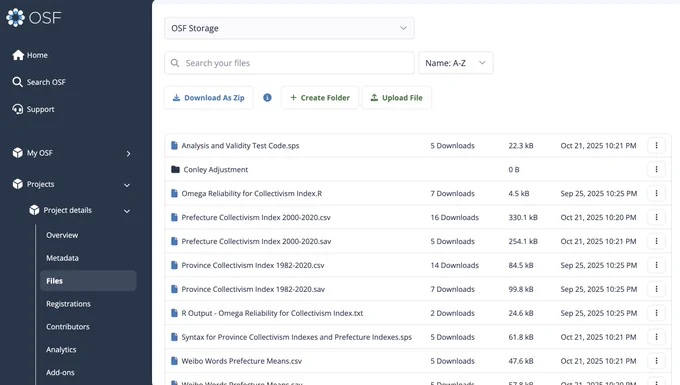Click the Support headset icon
Screen dimensions: 680x385
(x=18, y=109)
